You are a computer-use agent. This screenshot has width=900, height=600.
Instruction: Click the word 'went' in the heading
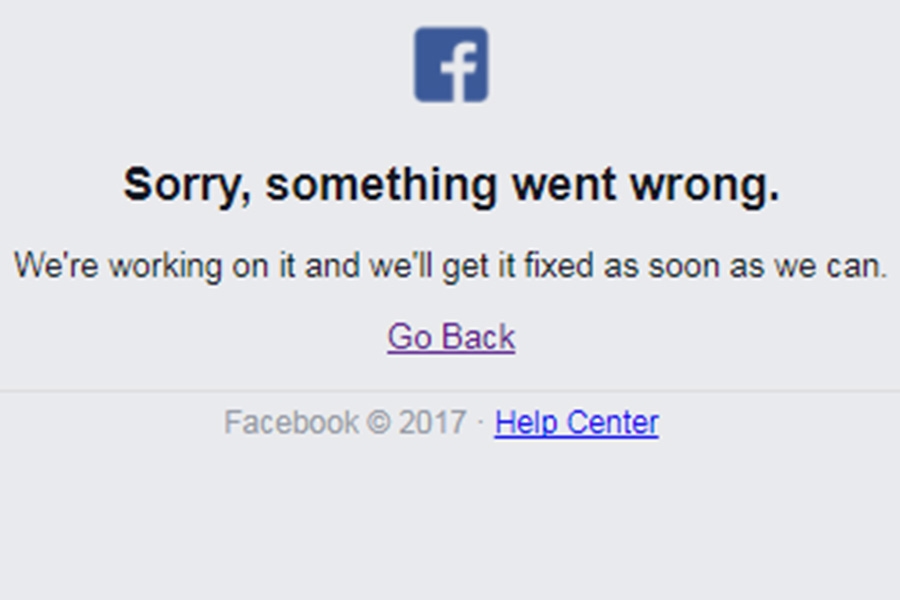[x=564, y=187]
